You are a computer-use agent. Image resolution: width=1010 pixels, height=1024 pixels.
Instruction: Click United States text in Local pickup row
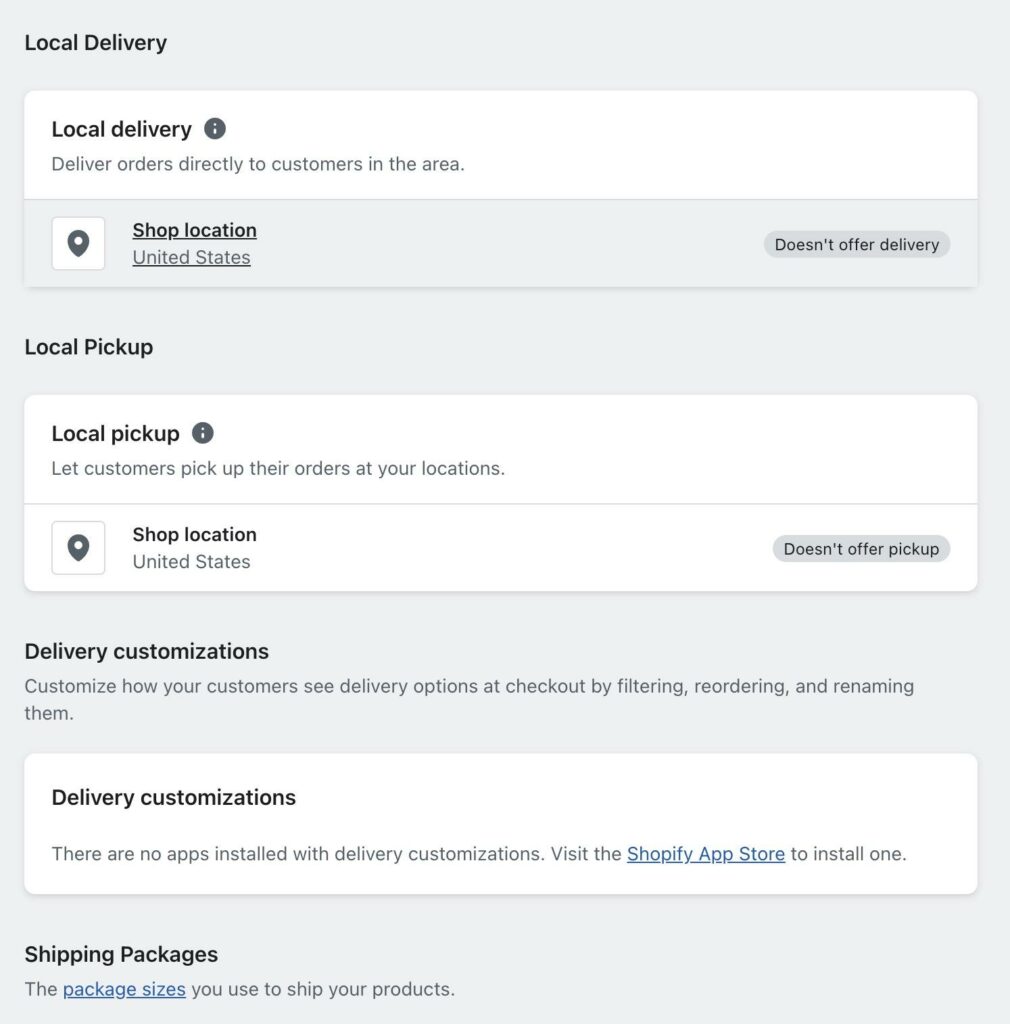click(x=191, y=562)
